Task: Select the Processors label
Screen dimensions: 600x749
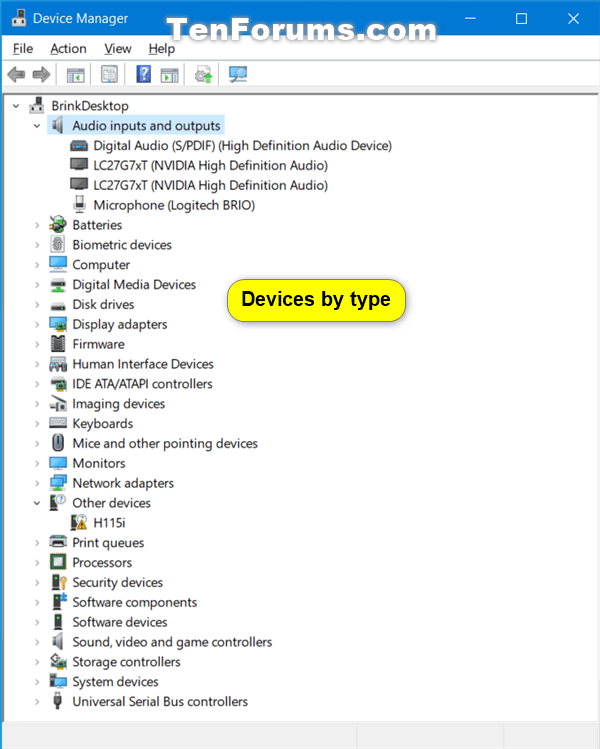Action: click(x=102, y=562)
